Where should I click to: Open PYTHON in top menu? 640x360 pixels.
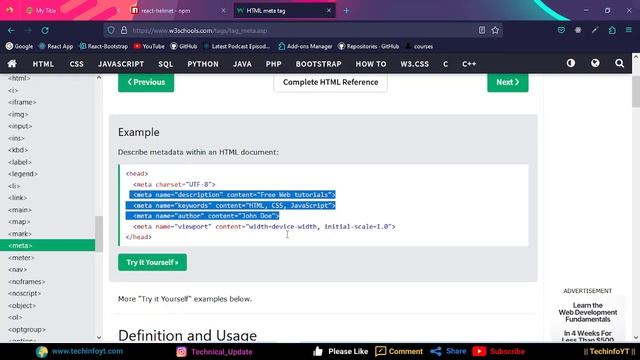click(203, 64)
